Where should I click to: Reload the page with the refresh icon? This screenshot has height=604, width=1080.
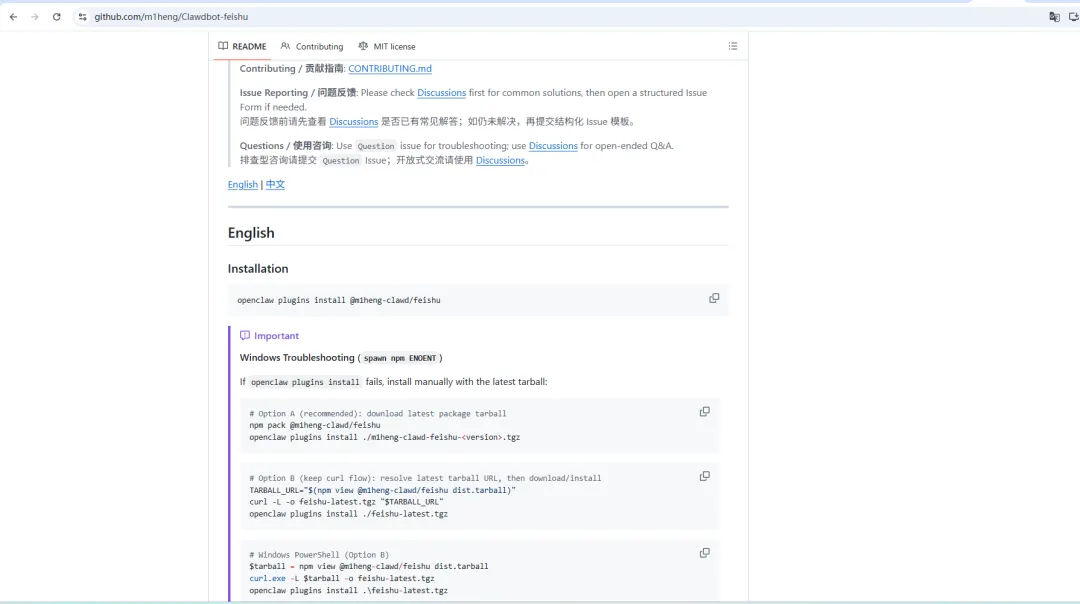(x=56, y=17)
